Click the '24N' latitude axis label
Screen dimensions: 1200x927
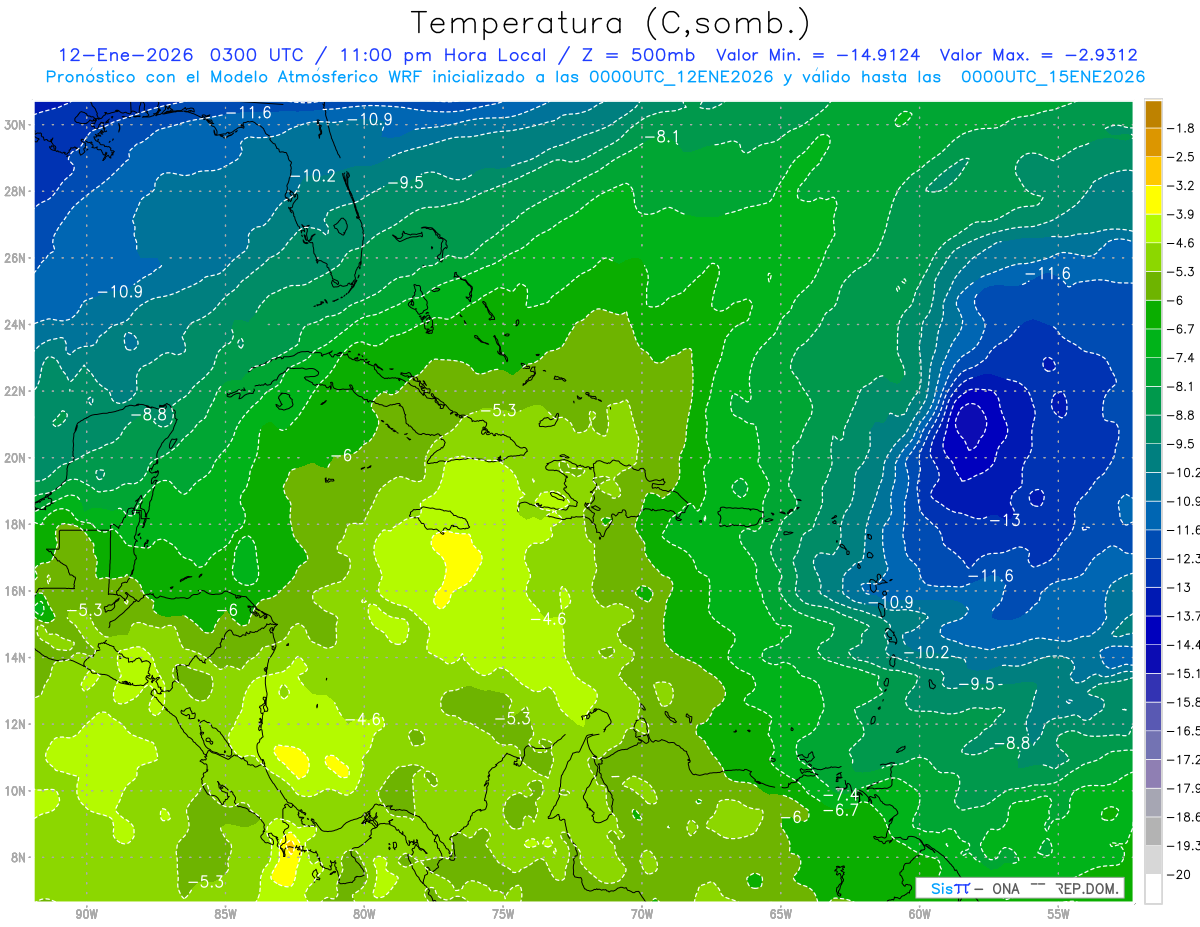(14, 324)
